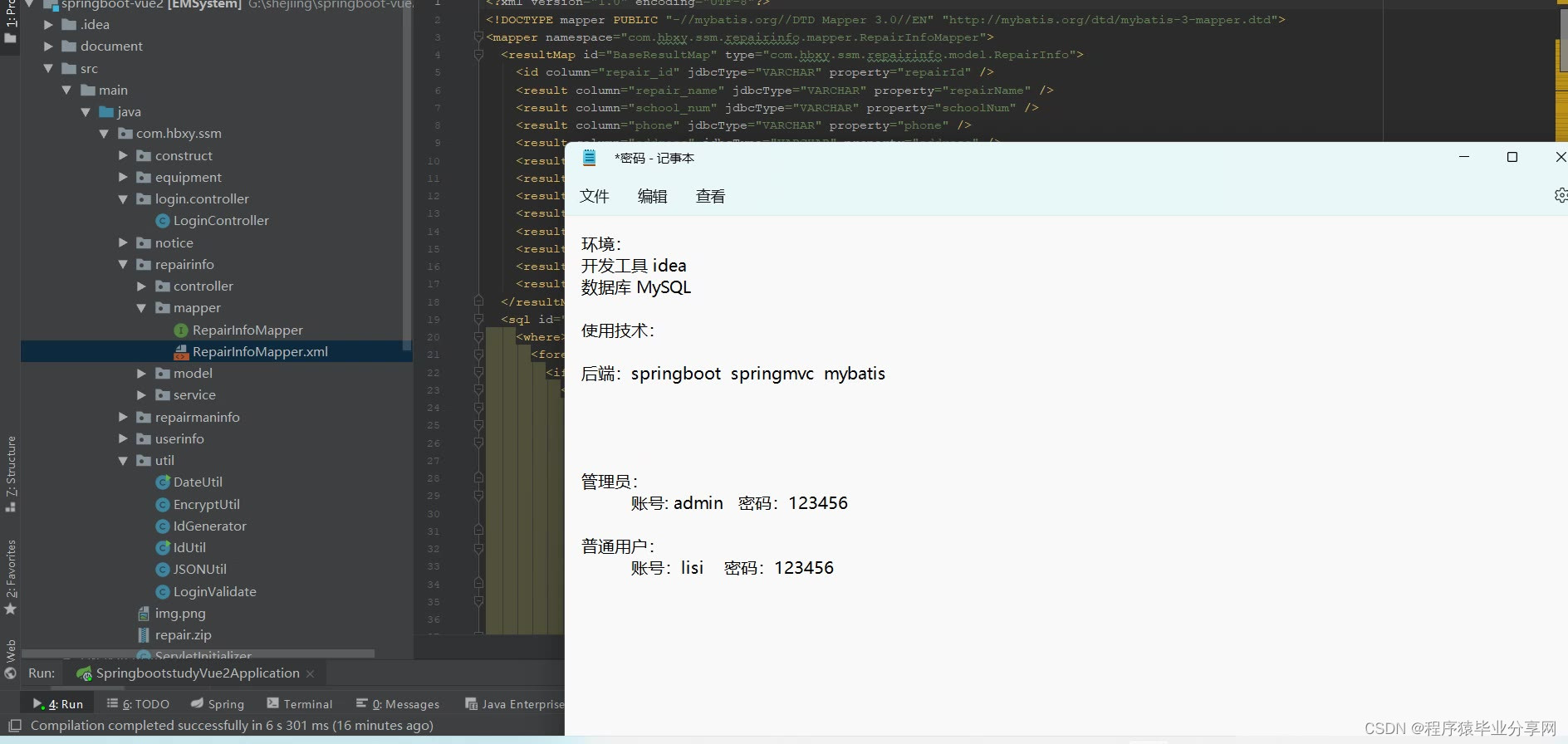Collapse the mapper package arrow
The width and height of the screenshot is (1568, 744).
pyautogui.click(x=141, y=308)
